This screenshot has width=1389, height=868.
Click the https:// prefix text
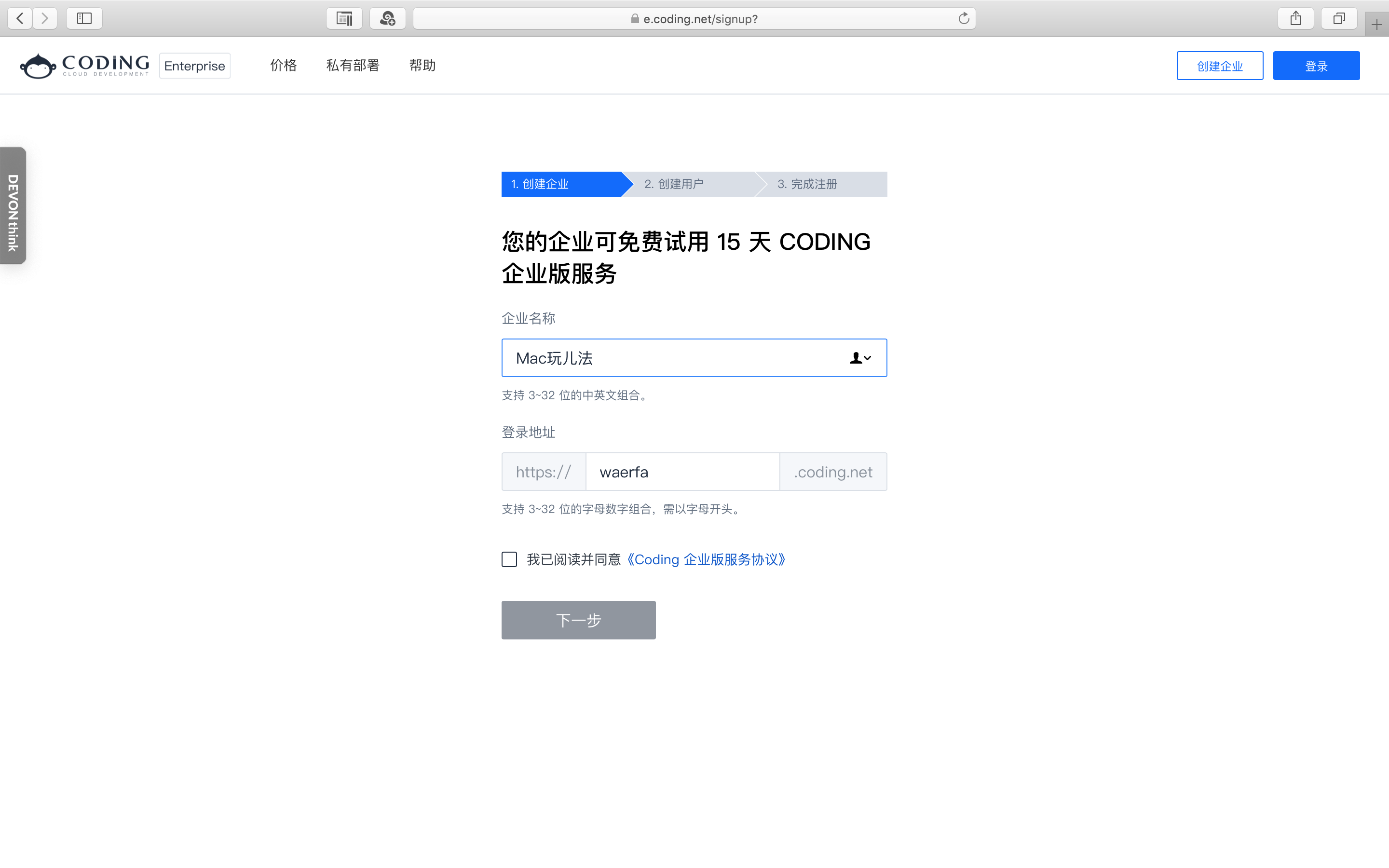coord(543,472)
